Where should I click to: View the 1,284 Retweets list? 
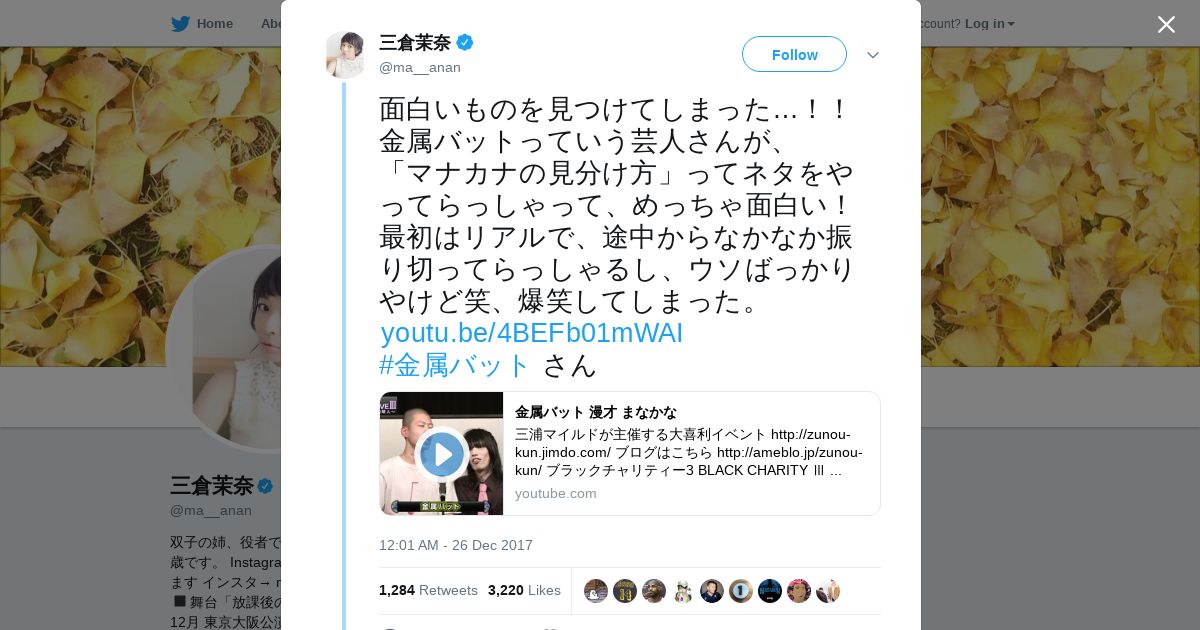pyautogui.click(x=428, y=590)
